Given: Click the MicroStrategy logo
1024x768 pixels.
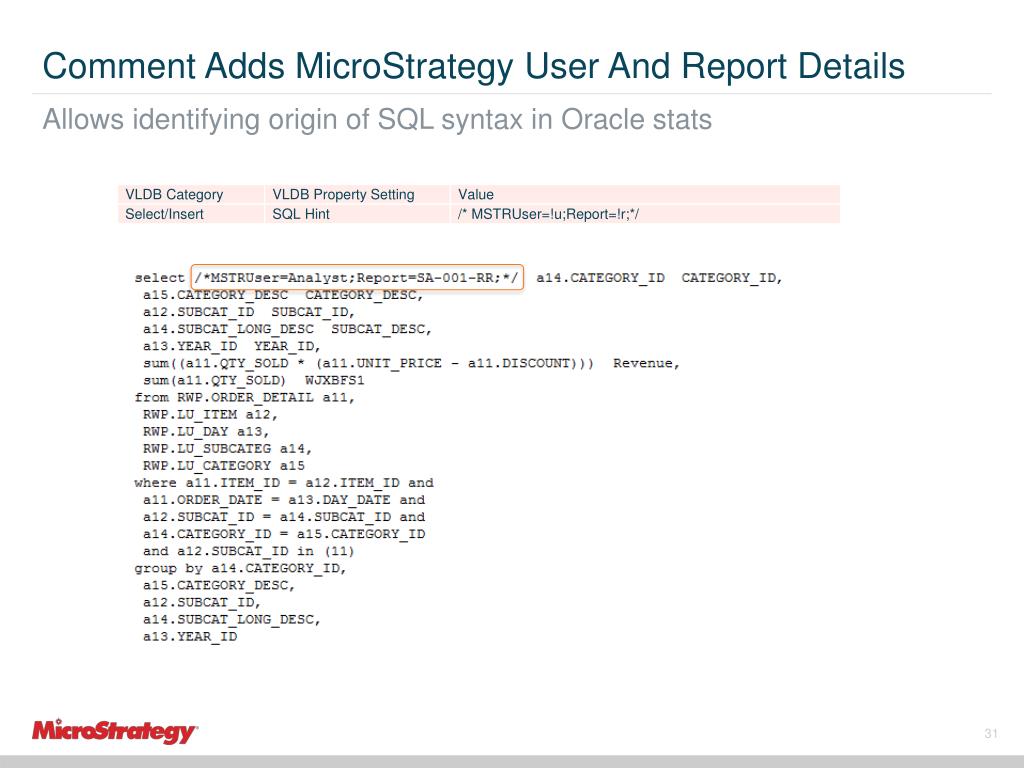Looking at the screenshot, I should [115, 731].
